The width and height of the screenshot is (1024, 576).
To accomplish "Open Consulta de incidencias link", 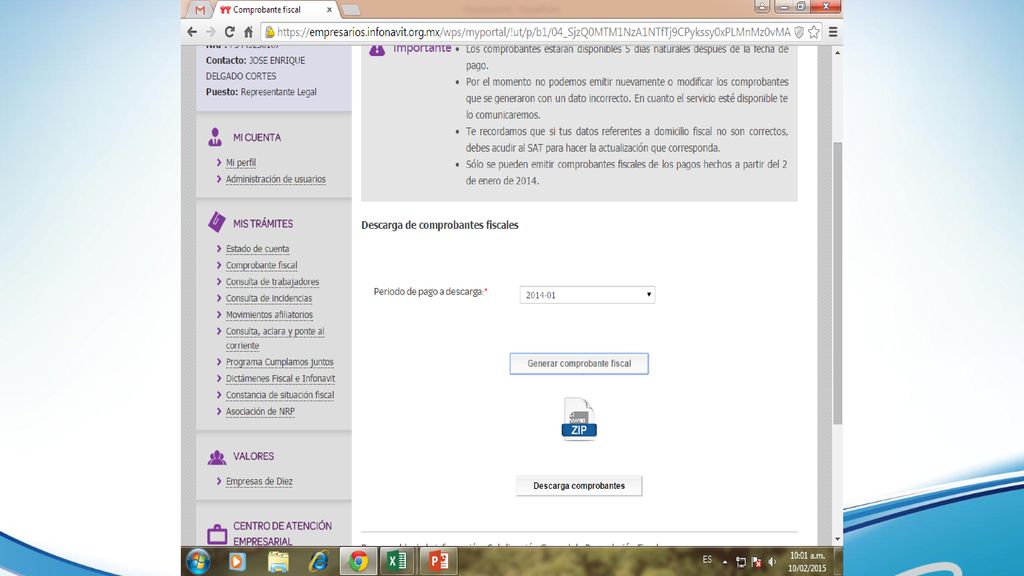I will (269, 298).
